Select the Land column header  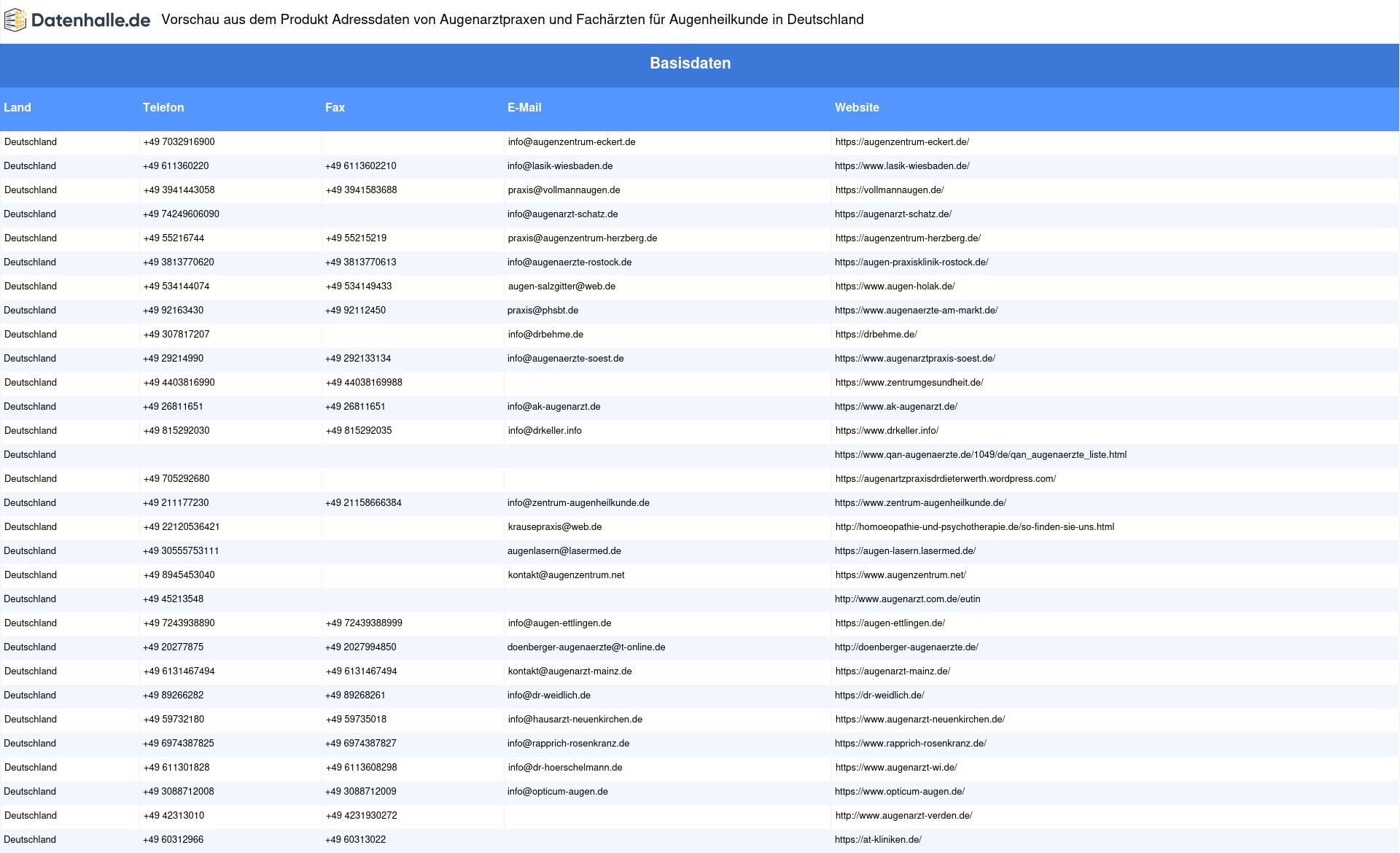coord(17,107)
